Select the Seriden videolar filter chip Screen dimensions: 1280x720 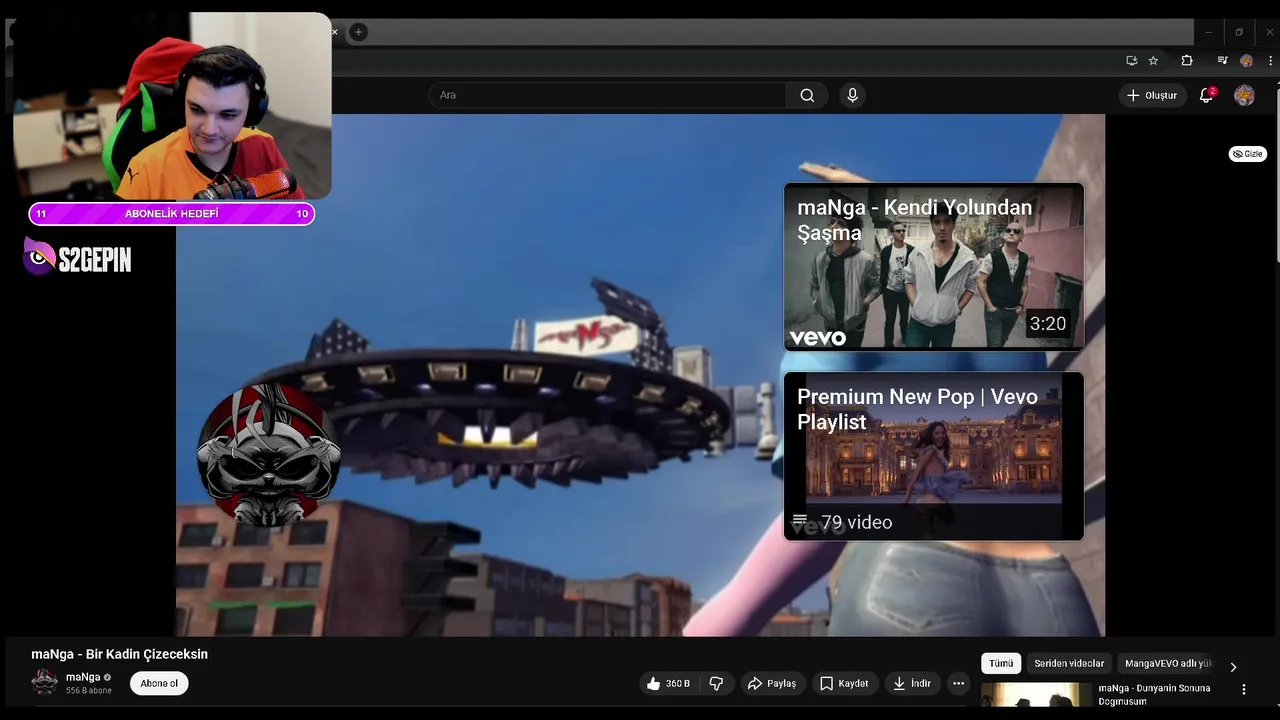click(1069, 663)
